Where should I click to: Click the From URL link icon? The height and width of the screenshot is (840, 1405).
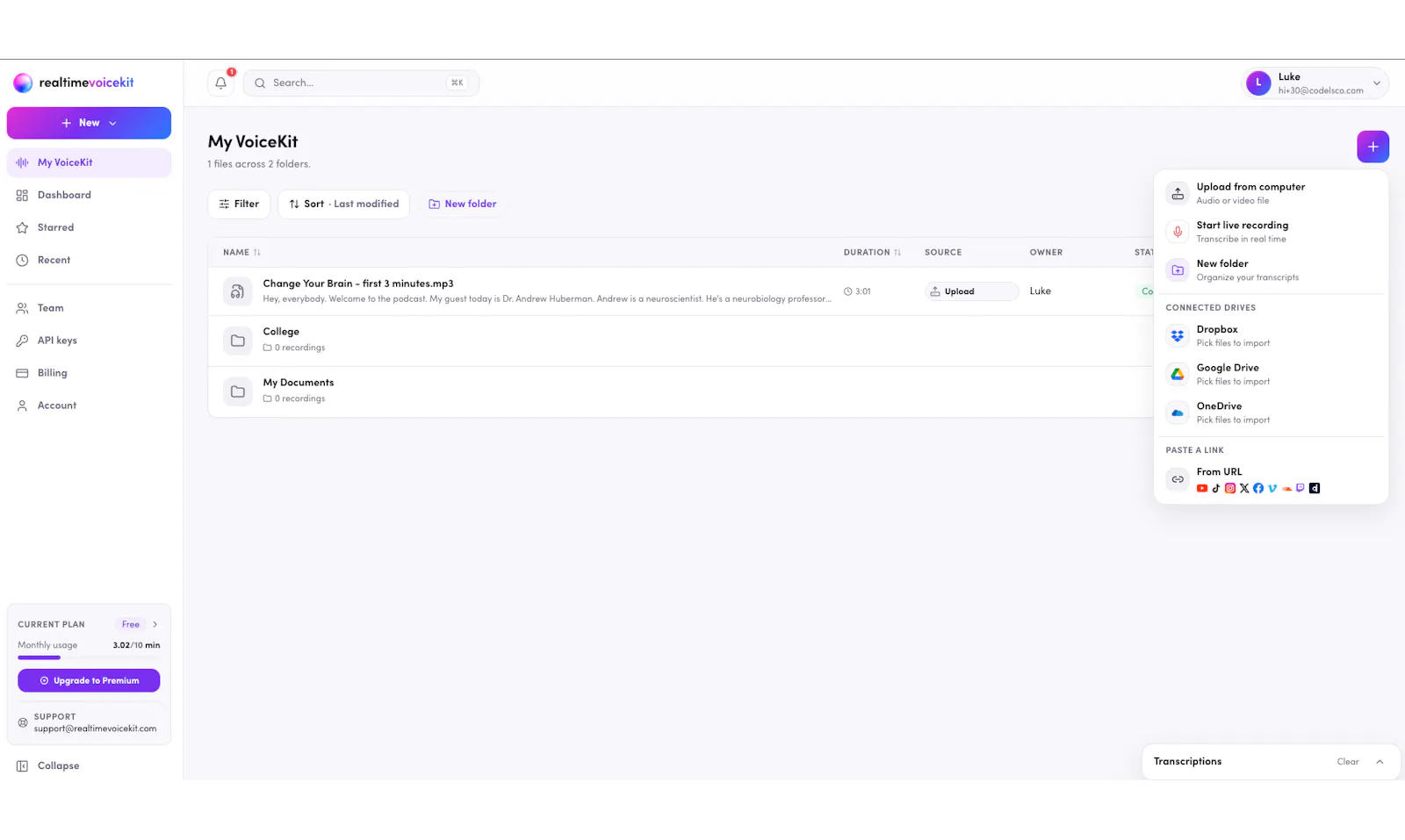(1178, 479)
